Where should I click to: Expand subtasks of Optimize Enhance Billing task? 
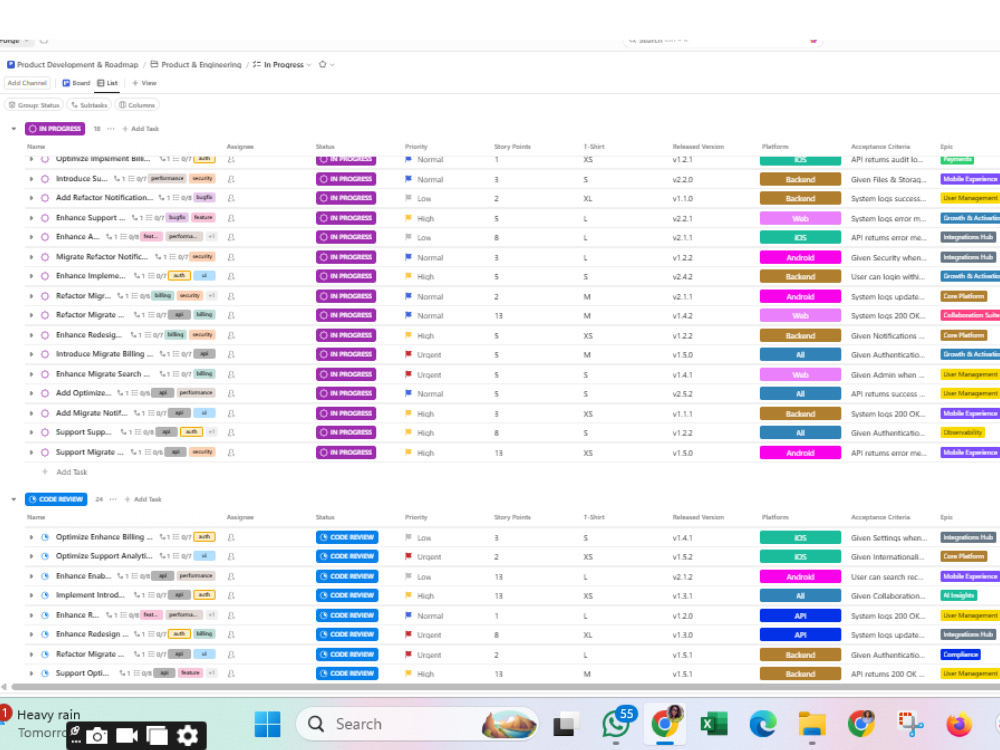tap(31, 538)
